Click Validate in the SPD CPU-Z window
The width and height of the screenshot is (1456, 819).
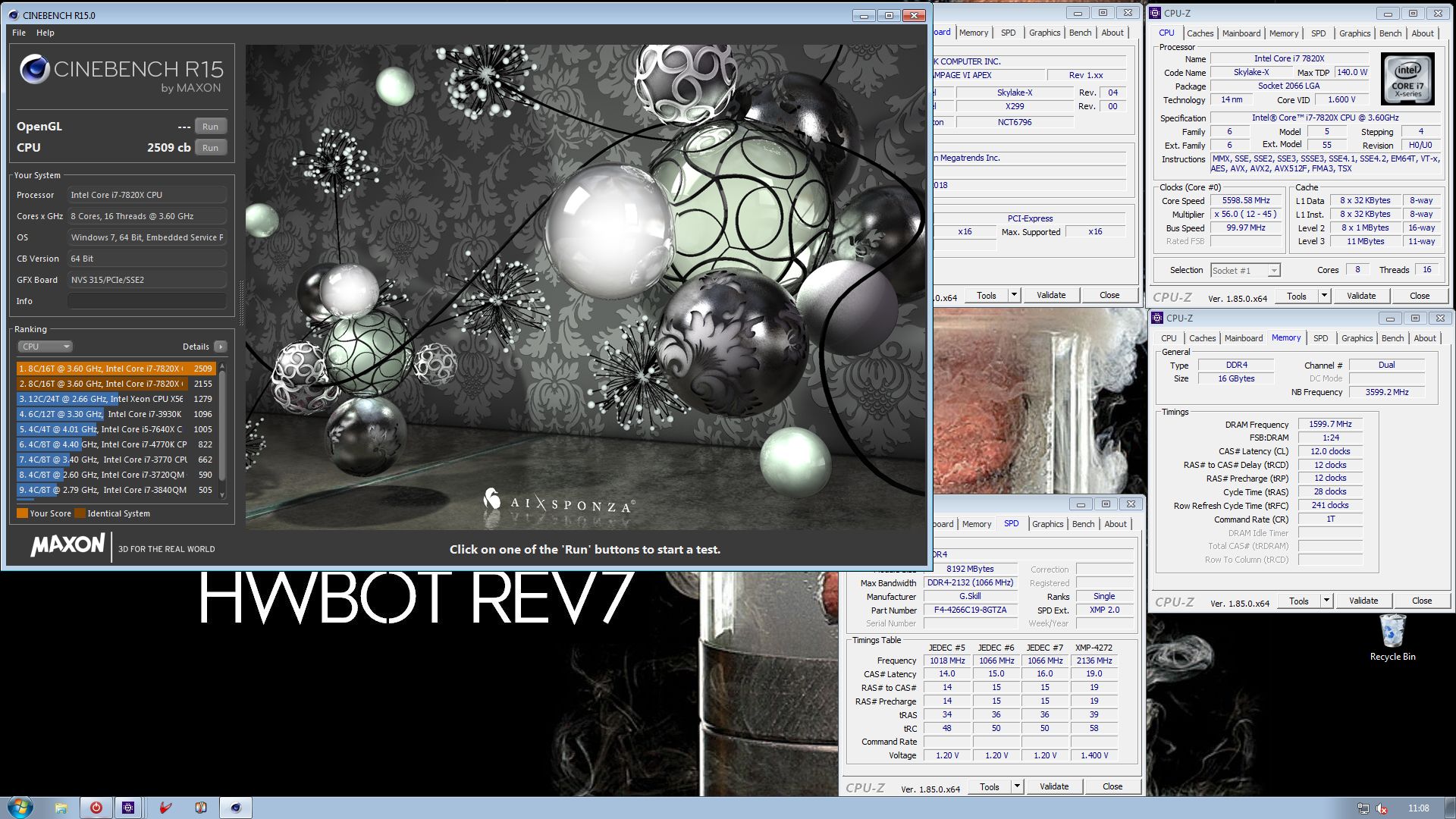(x=1054, y=787)
